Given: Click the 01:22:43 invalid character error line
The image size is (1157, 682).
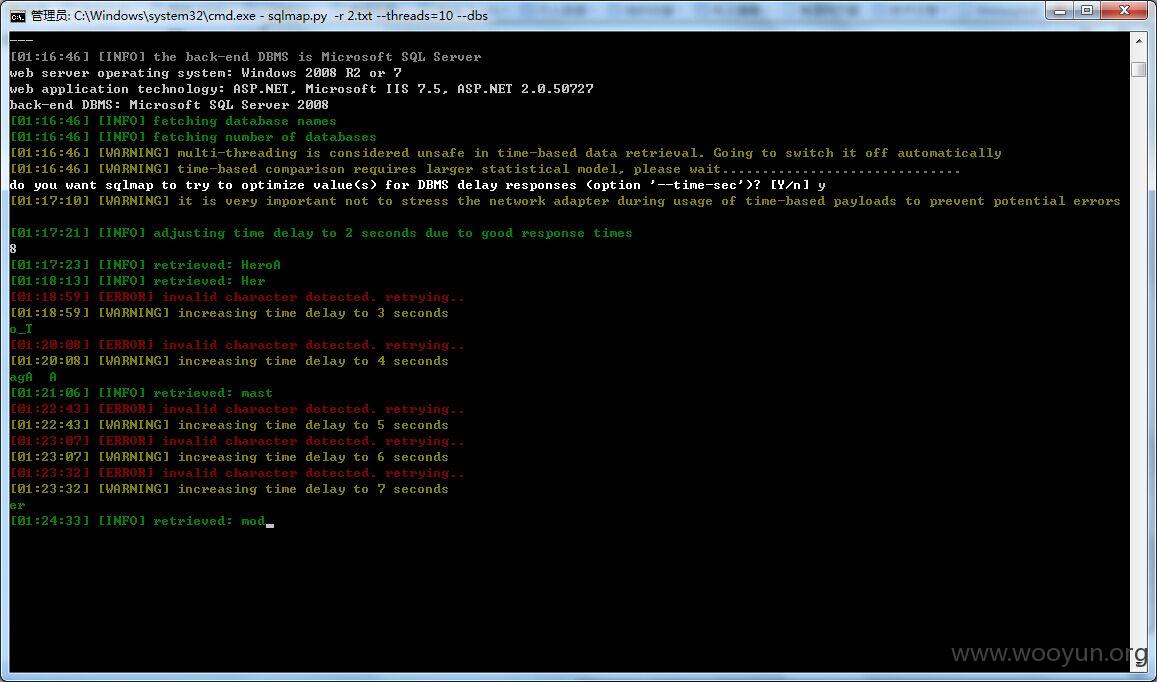Looking at the screenshot, I should [238, 409].
